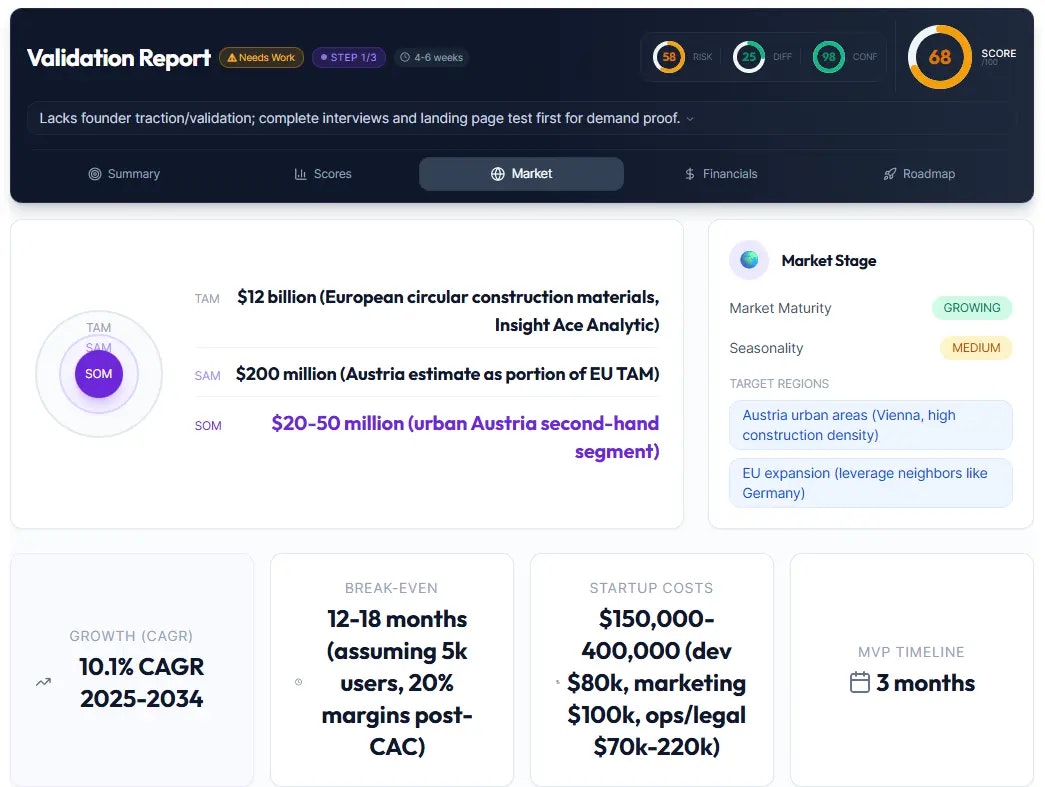Click the Growth CAGR trend arrow icon
The image size is (1045, 787).
(x=42, y=684)
